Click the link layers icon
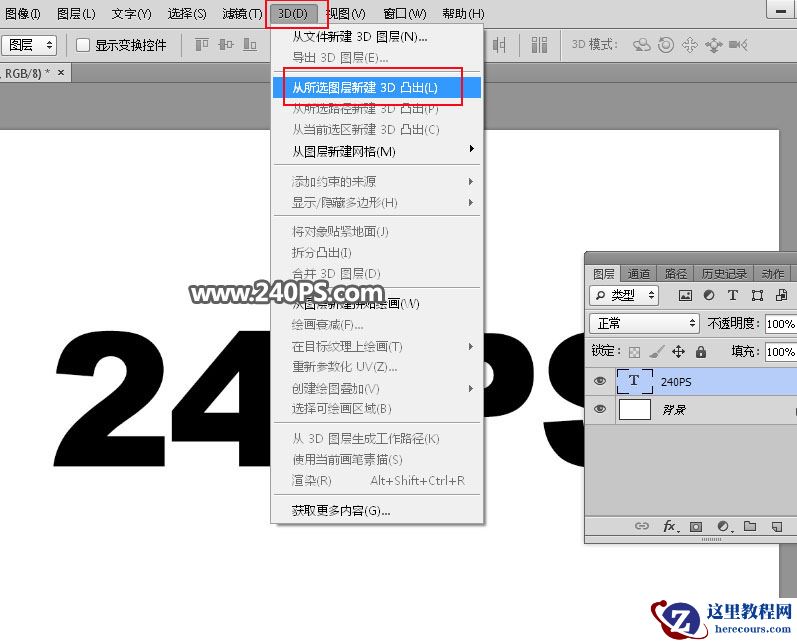The image size is (797, 641). (642, 526)
